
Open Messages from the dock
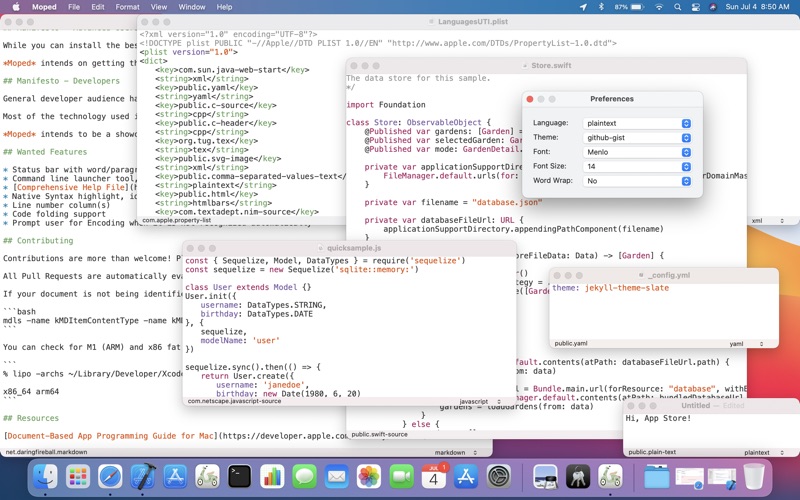click(x=305, y=478)
